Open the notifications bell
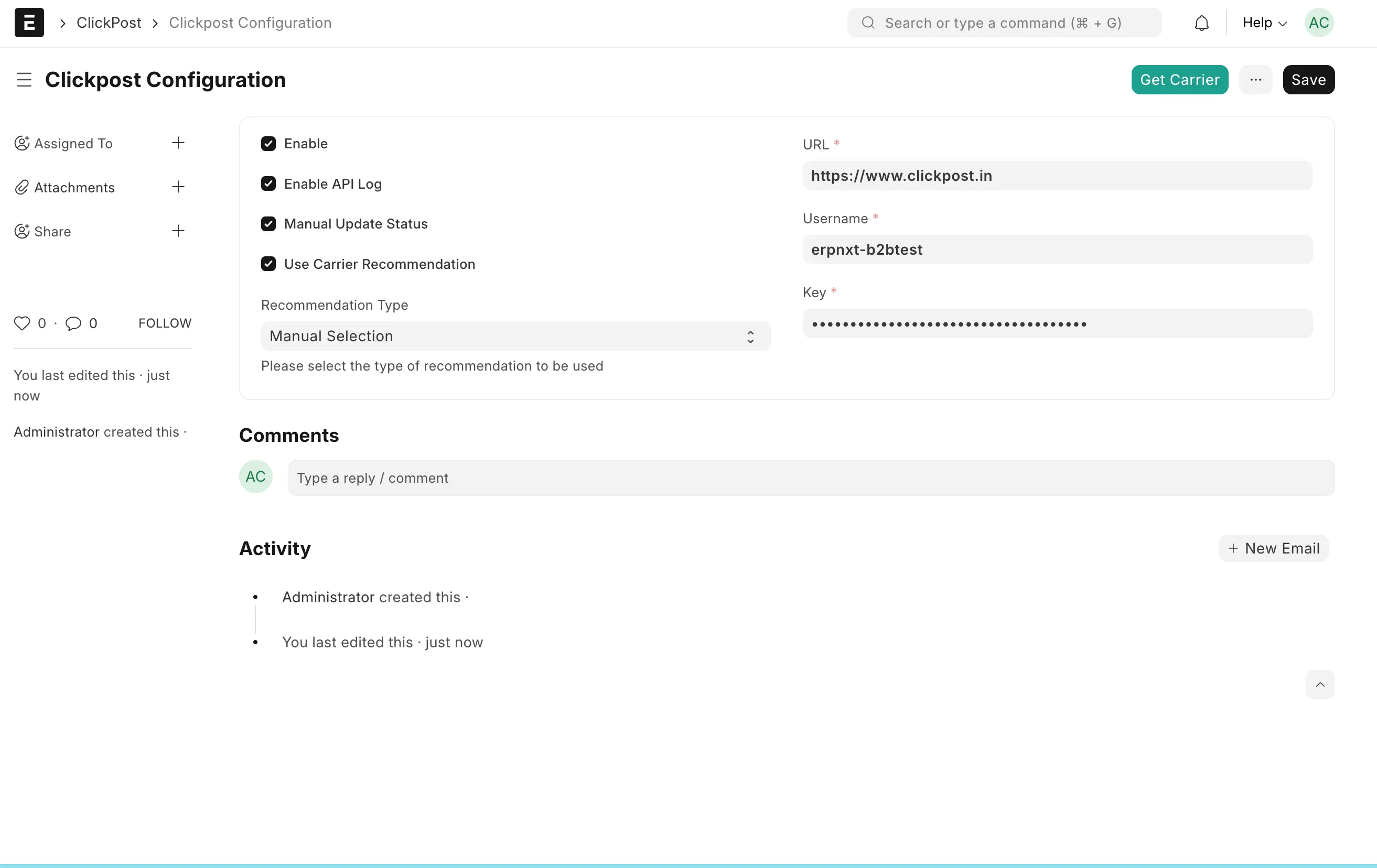The image size is (1377, 868). 1201,23
